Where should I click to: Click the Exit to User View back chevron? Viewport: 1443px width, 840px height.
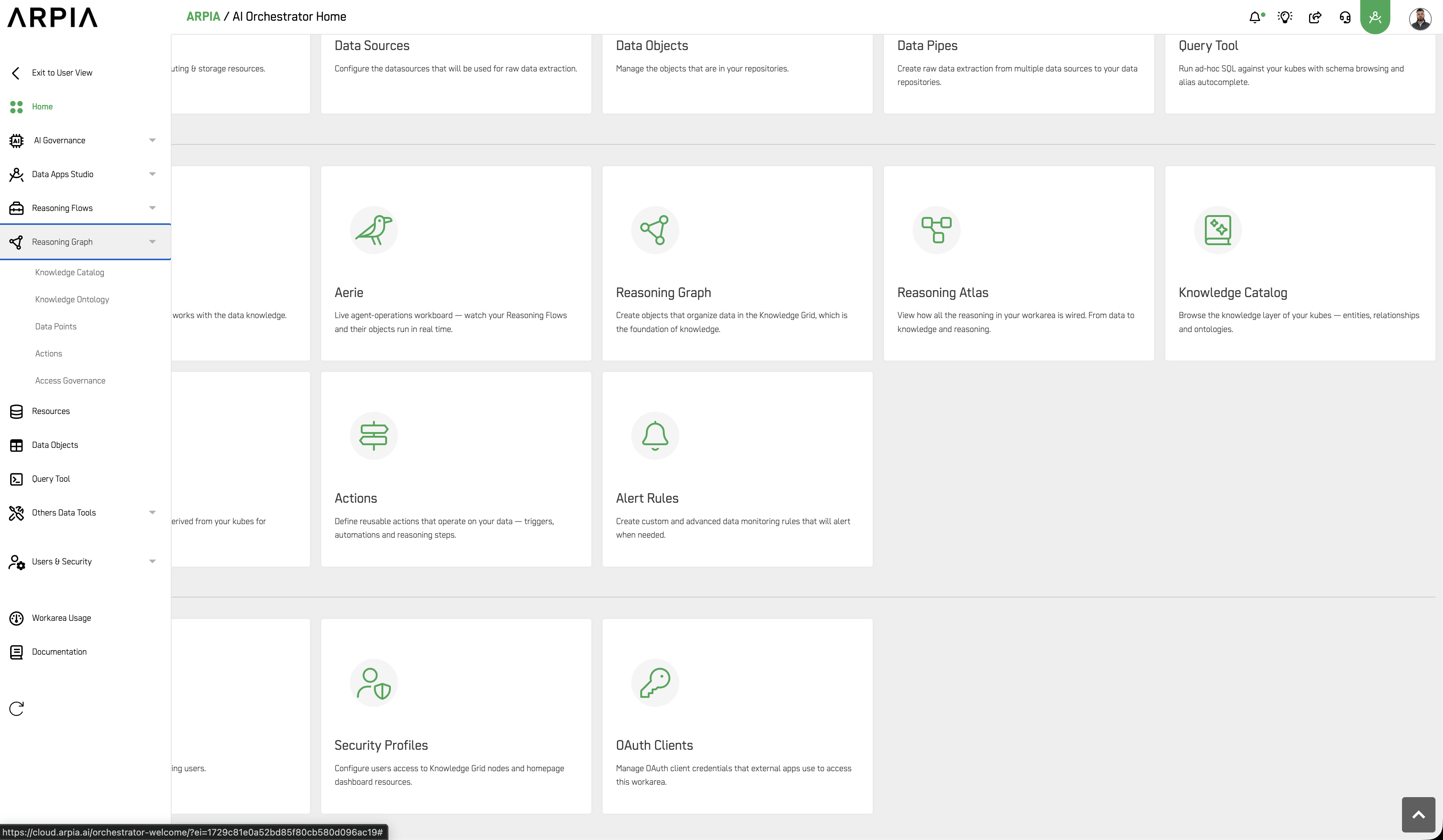click(16, 73)
